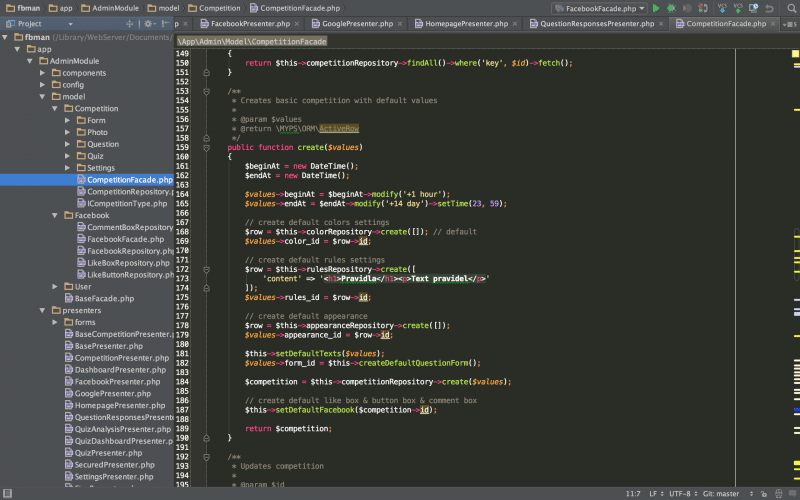Start debugging with the Debug bug icon

click(671, 7)
